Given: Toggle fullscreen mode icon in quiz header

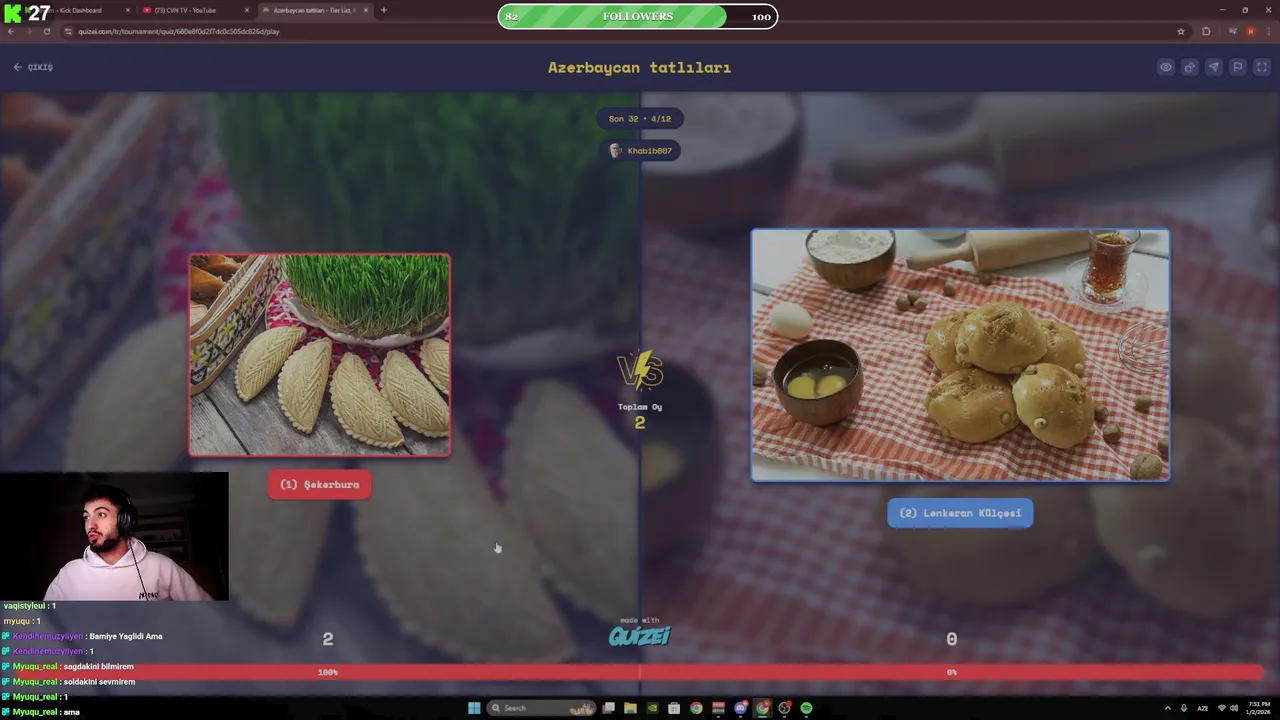Looking at the screenshot, I should 1262,67.
